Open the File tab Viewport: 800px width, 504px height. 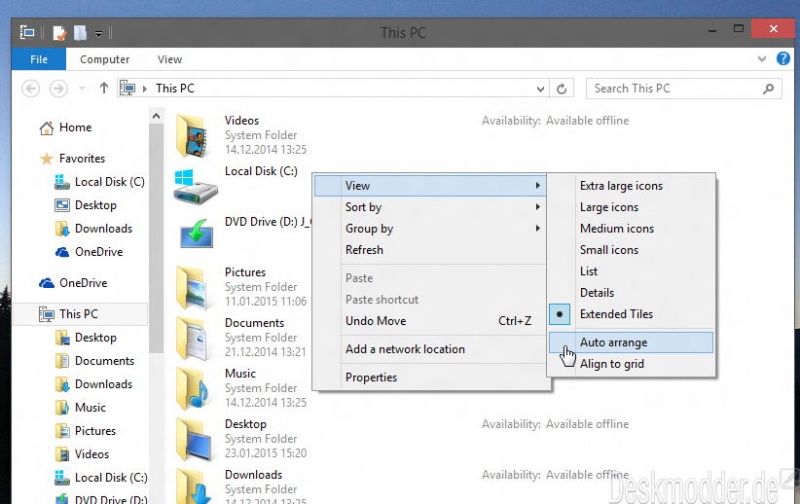(39, 59)
